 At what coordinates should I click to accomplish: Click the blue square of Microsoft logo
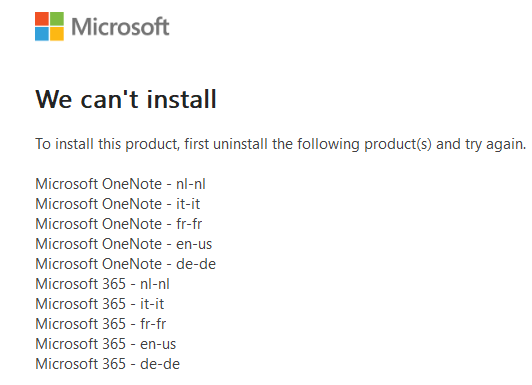pos(42,34)
